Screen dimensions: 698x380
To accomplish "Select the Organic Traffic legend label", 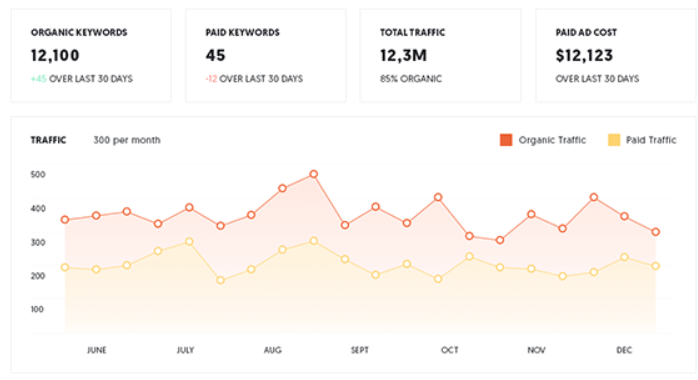I will tap(552, 140).
